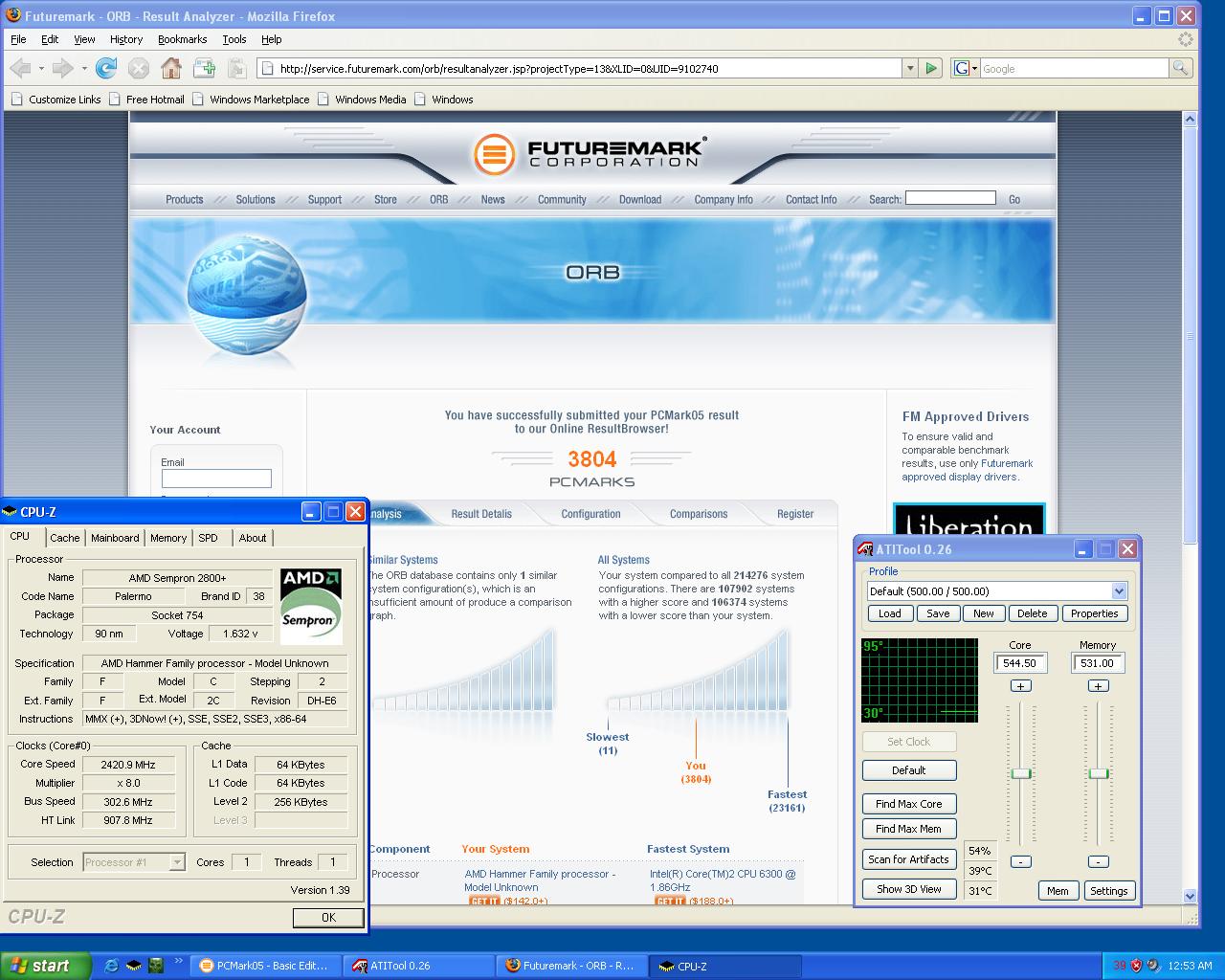The image size is (1225, 980).
Task: Click OK button in CPU-Z
Action: pyautogui.click(x=328, y=917)
